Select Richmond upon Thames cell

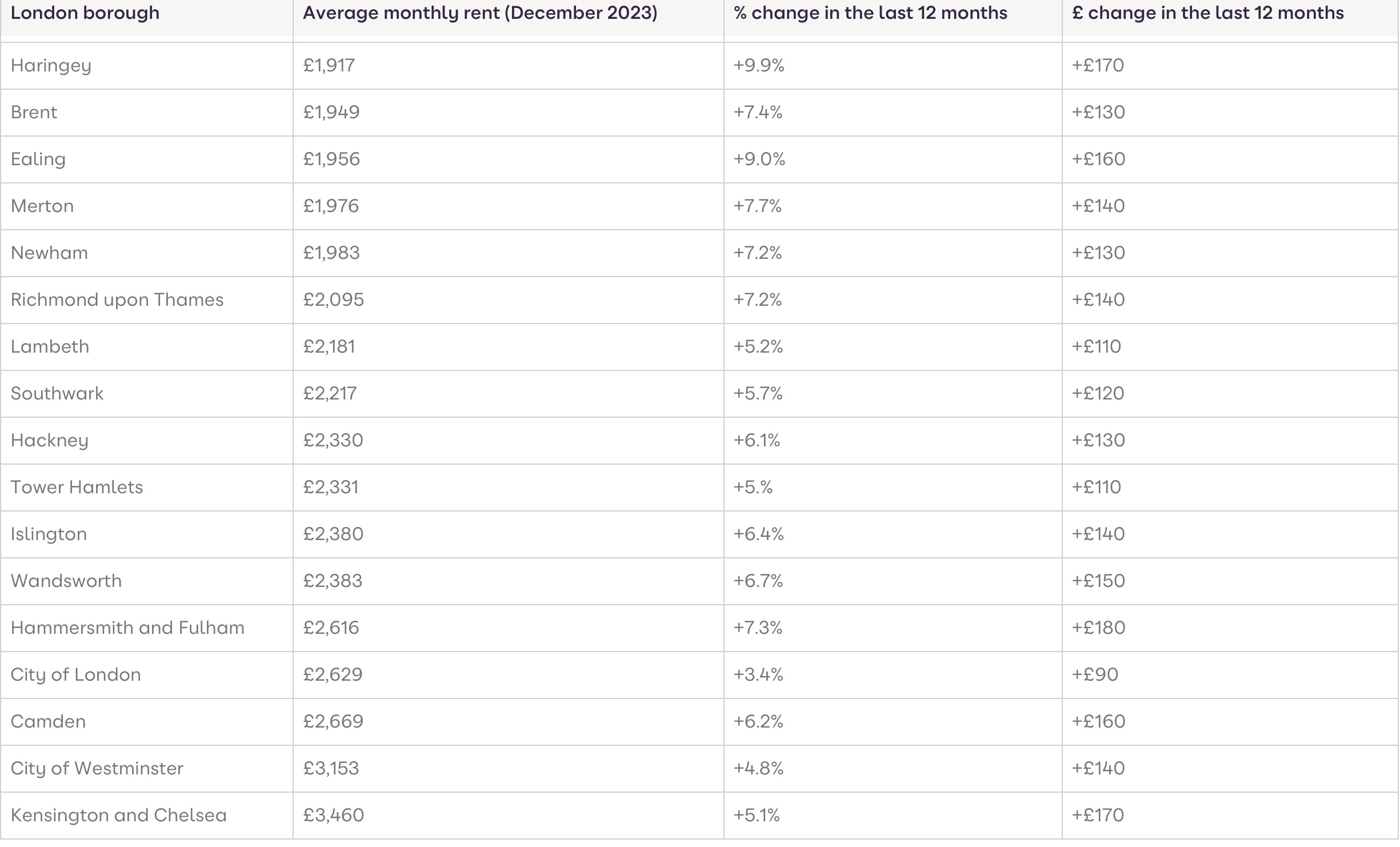click(117, 300)
